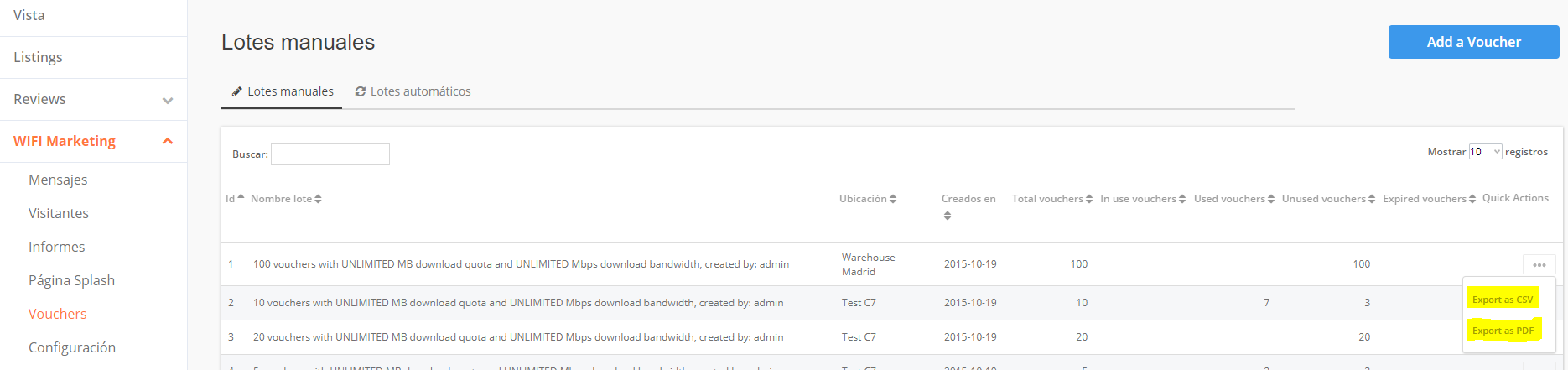Image resolution: width=1568 pixels, height=370 pixels.
Task: Focus the Buscar search field
Action: [x=330, y=154]
